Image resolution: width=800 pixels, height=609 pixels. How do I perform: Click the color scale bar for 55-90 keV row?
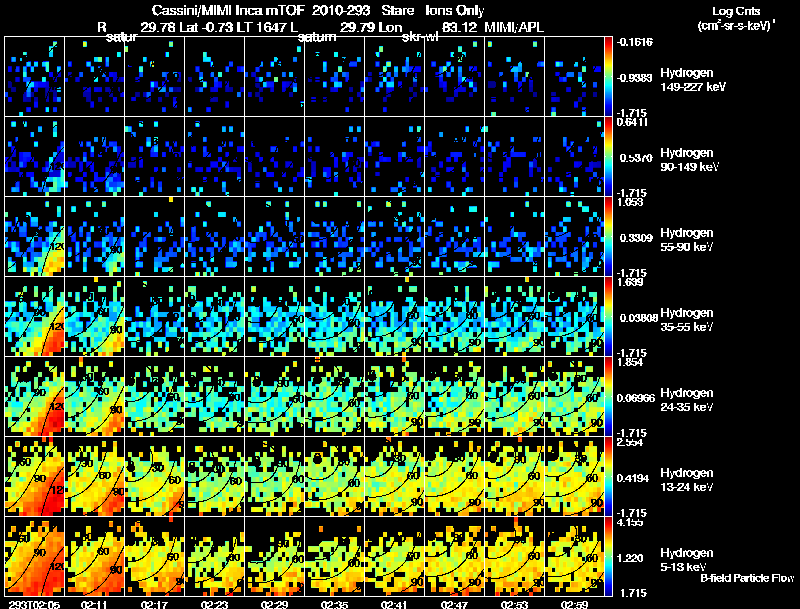tap(608, 236)
